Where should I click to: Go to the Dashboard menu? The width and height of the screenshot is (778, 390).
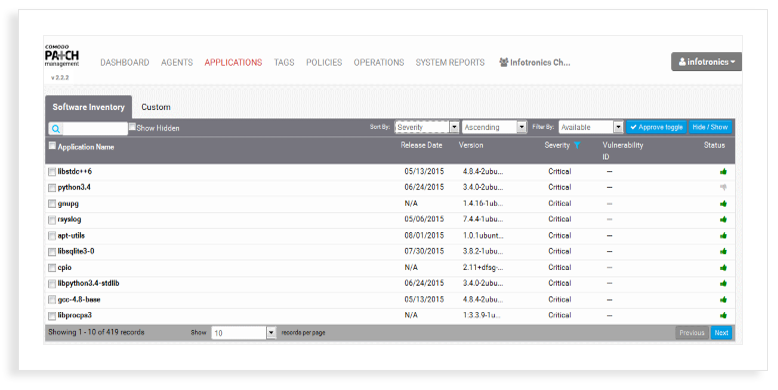coord(125,63)
